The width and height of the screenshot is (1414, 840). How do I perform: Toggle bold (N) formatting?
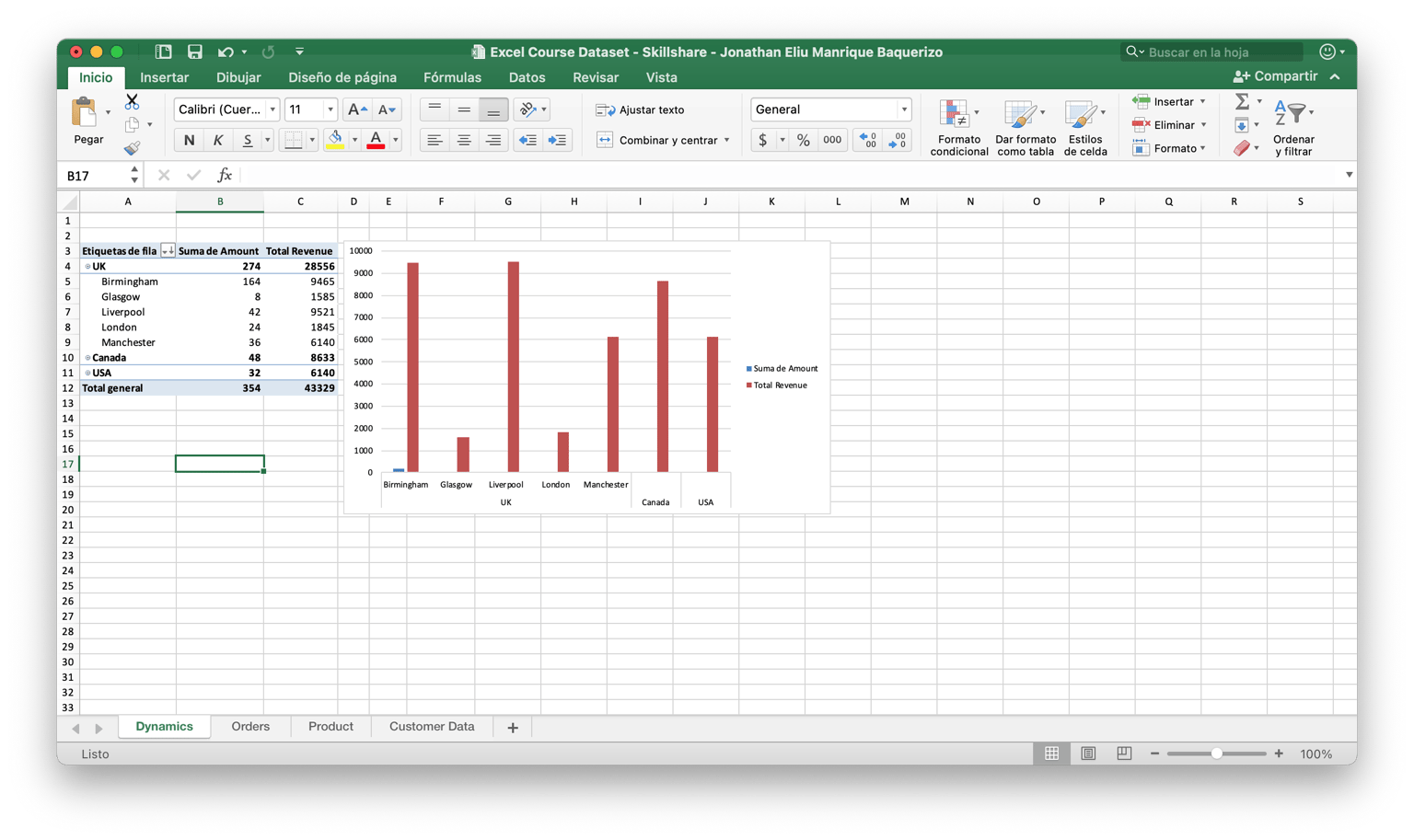point(189,140)
